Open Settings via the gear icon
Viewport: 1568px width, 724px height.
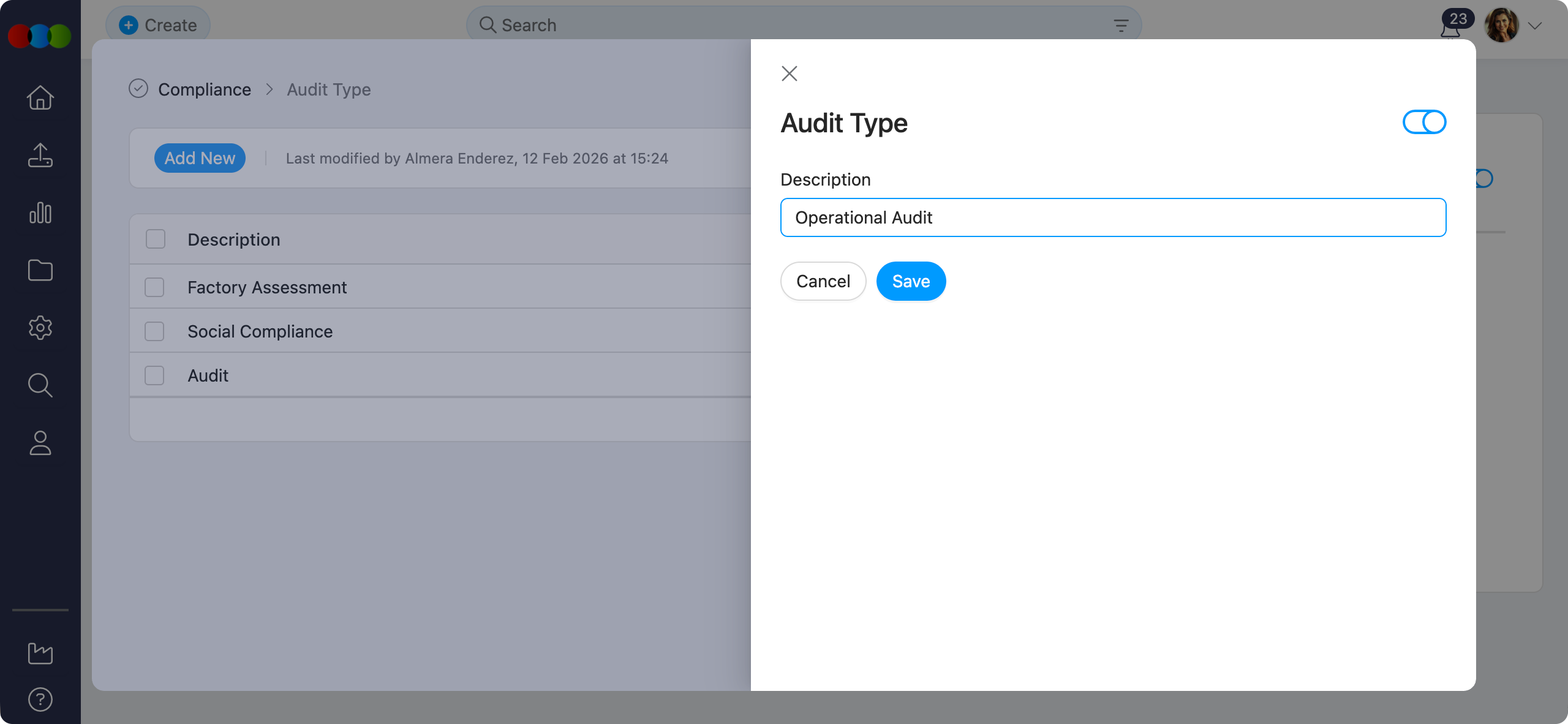click(40, 328)
